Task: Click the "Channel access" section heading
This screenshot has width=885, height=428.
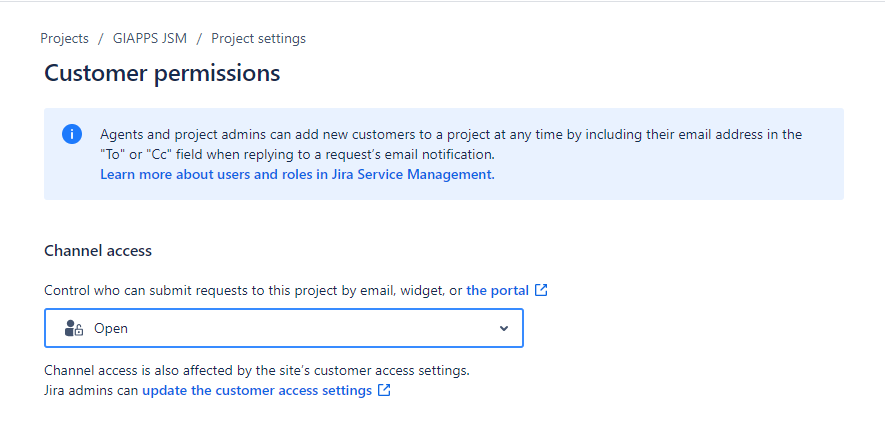Action: (x=98, y=251)
